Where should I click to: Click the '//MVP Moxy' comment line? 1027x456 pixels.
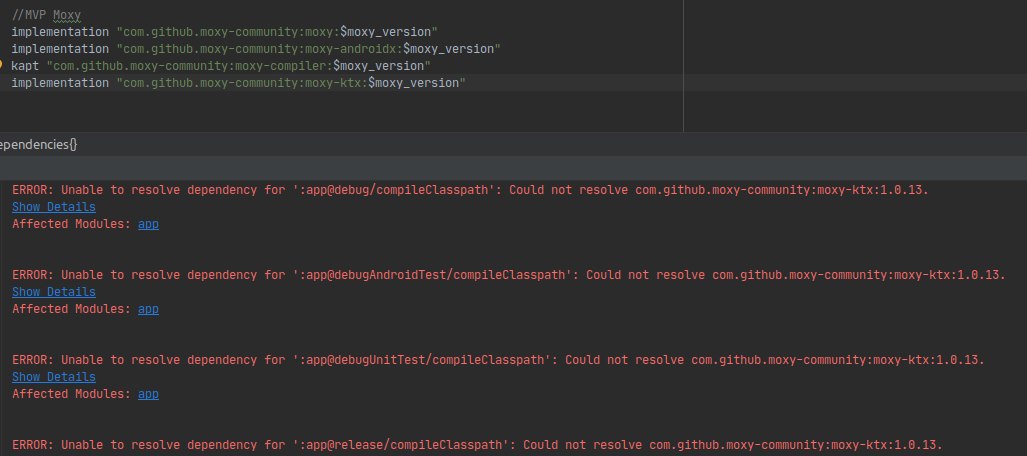[46, 14]
